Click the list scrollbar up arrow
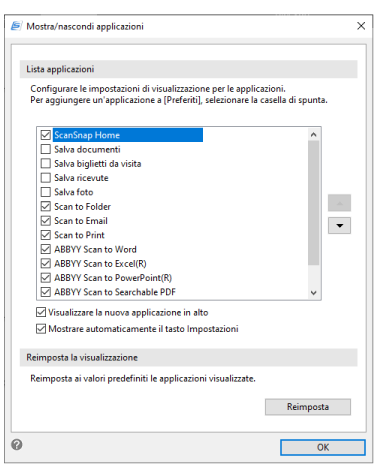377x467 pixels. click(313, 135)
